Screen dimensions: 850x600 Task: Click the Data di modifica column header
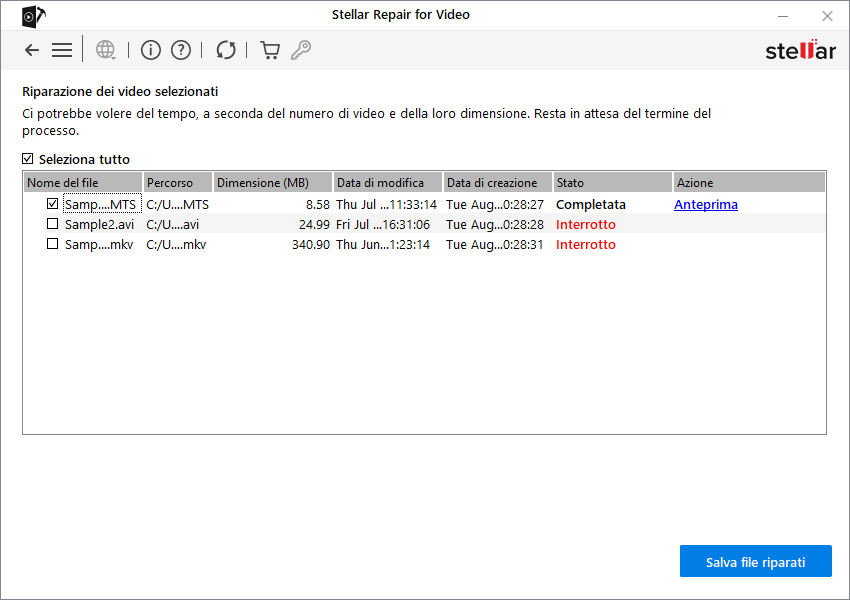[x=388, y=183]
